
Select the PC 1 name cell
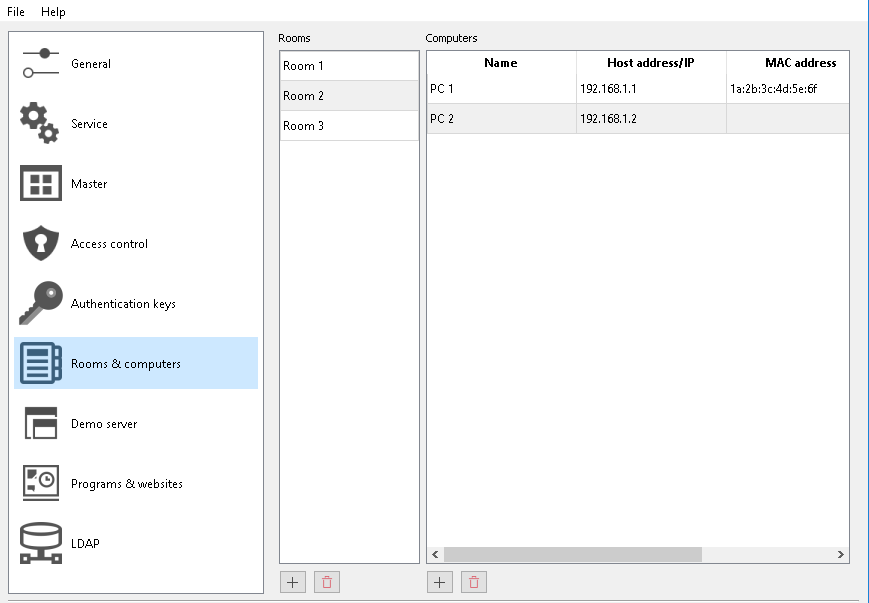point(501,89)
